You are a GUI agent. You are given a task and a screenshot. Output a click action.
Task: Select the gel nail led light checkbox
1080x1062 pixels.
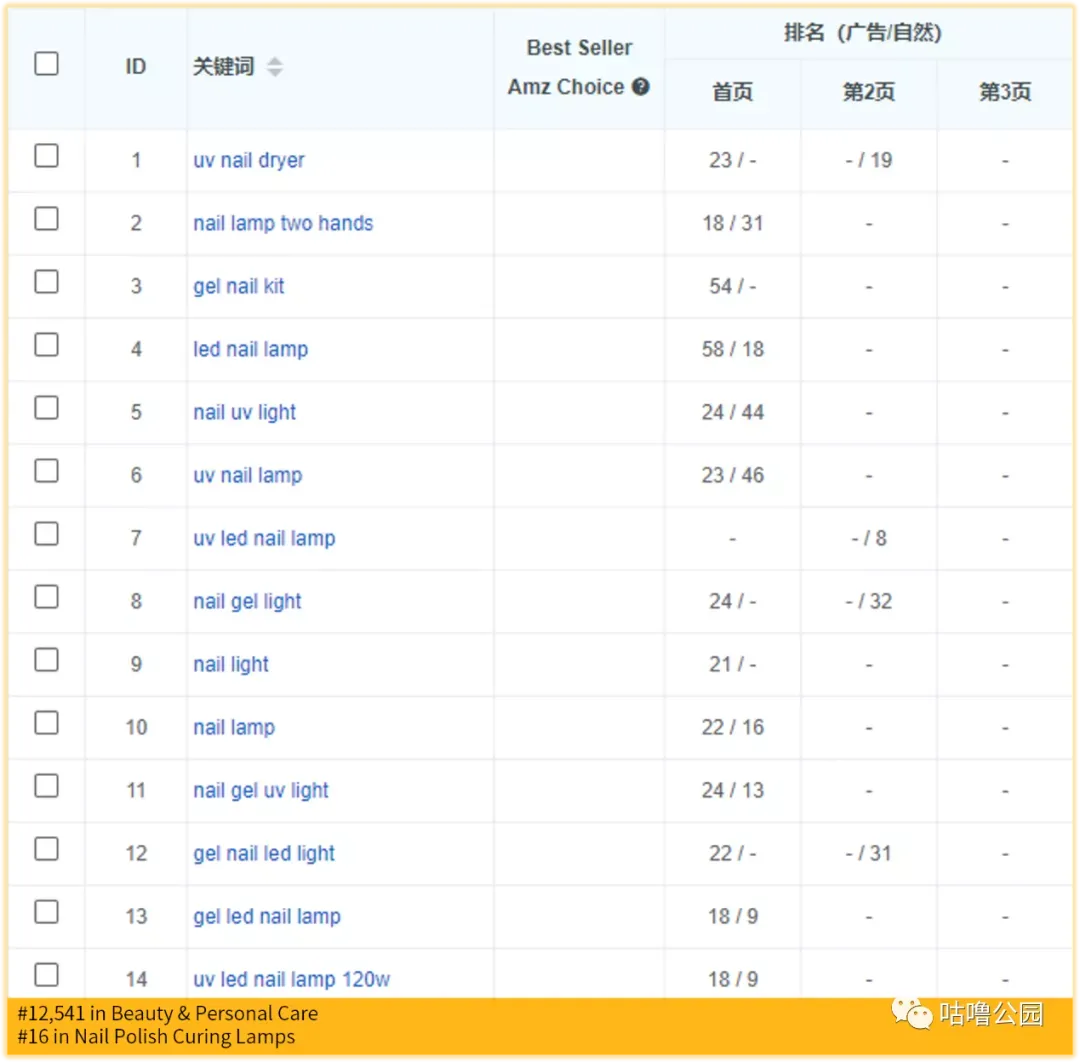(x=46, y=849)
